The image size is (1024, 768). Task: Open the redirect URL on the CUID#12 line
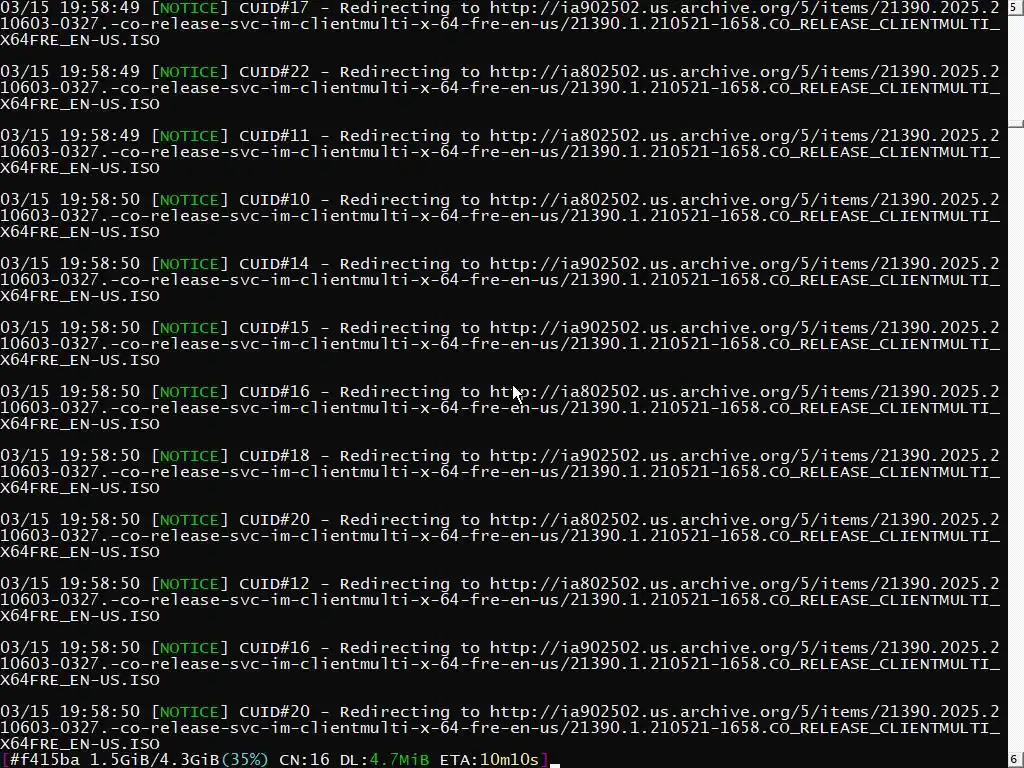click(744, 584)
